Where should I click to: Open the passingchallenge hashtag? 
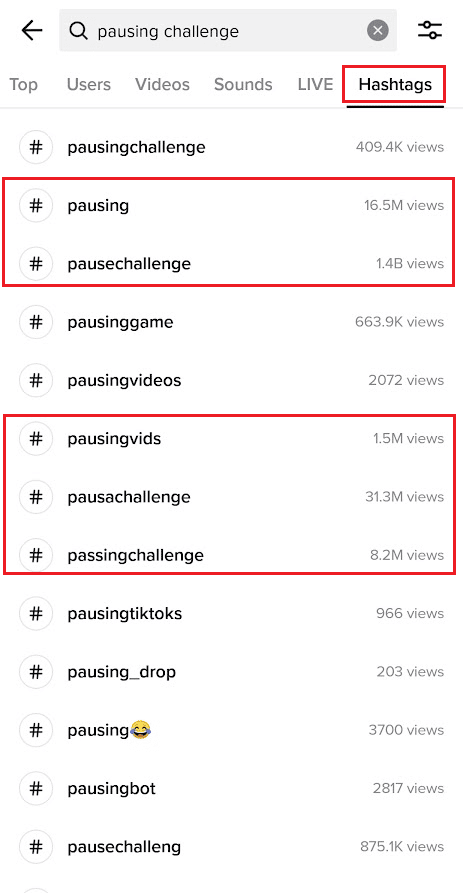(231, 555)
